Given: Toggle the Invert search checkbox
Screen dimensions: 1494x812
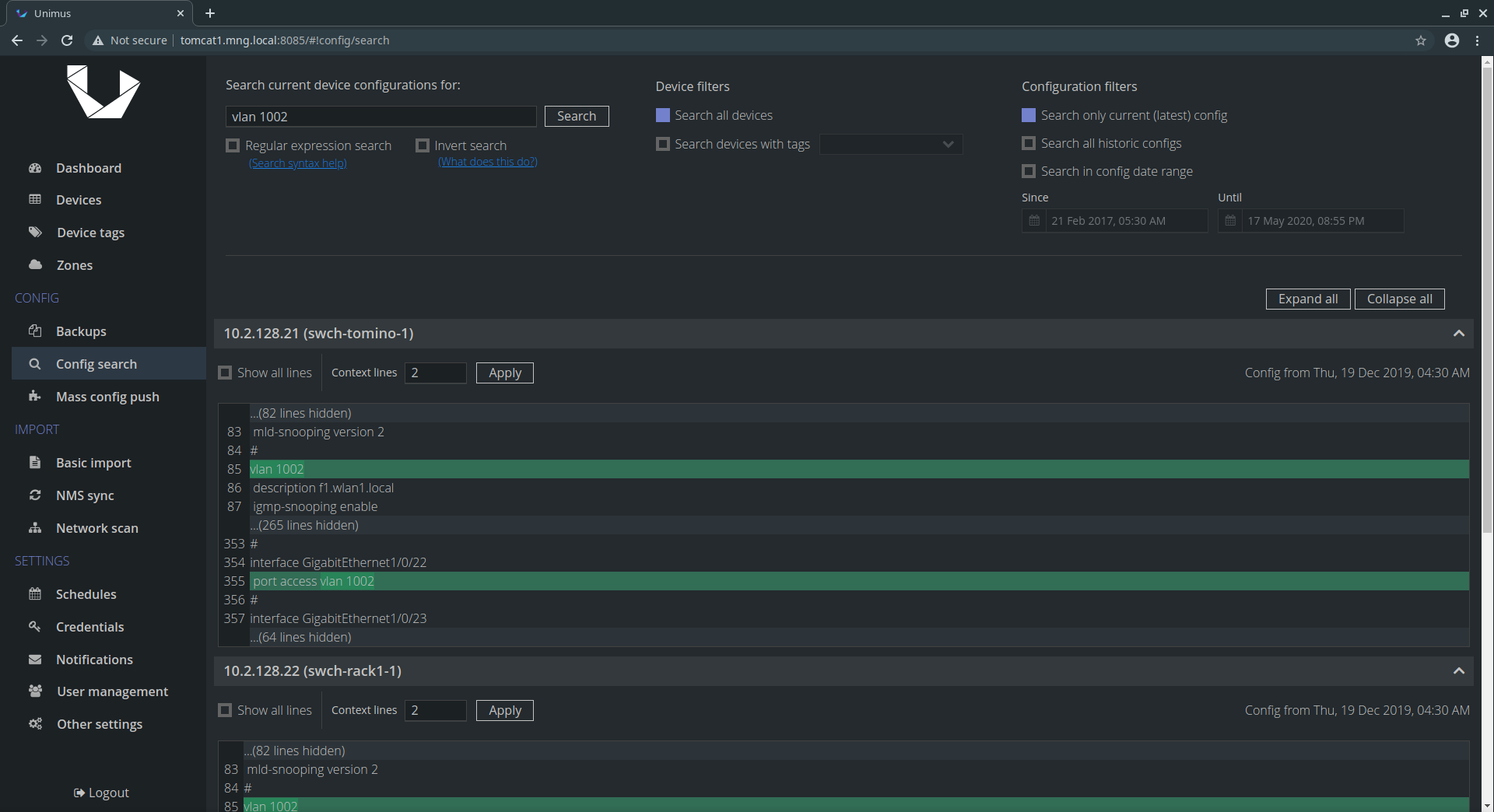Looking at the screenshot, I should 423,145.
